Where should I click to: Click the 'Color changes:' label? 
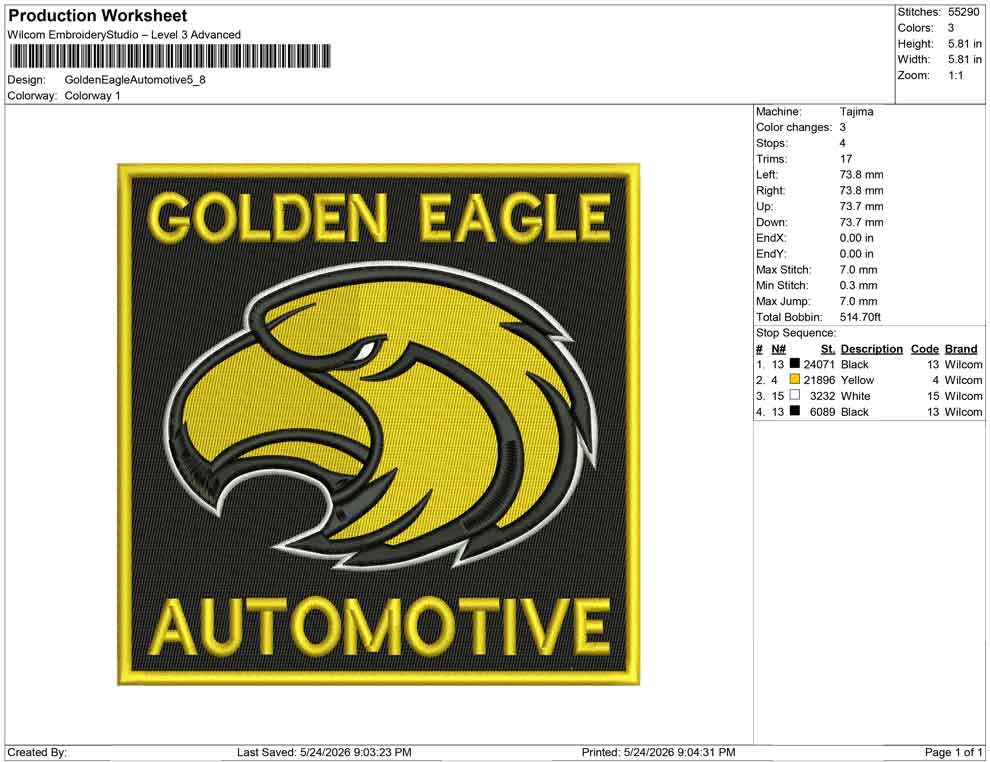point(794,128)
